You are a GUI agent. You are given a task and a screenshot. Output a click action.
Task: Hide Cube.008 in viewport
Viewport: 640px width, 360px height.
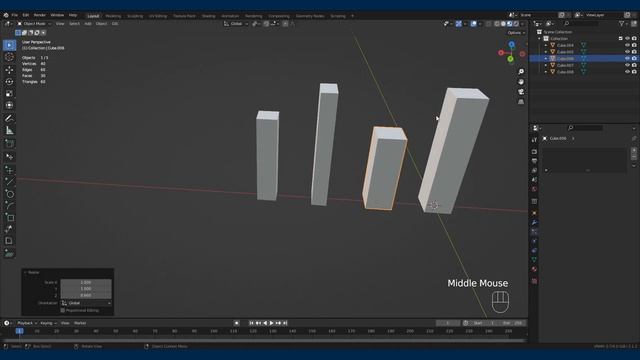click(x=627, y=72)
